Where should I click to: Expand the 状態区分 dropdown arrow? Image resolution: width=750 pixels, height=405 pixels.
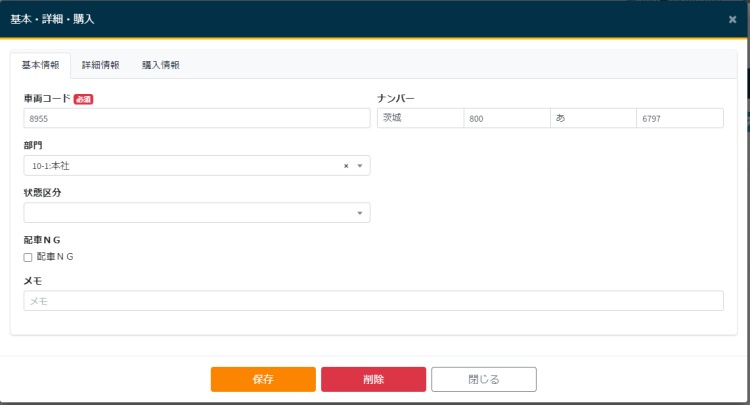coord(359,213)
